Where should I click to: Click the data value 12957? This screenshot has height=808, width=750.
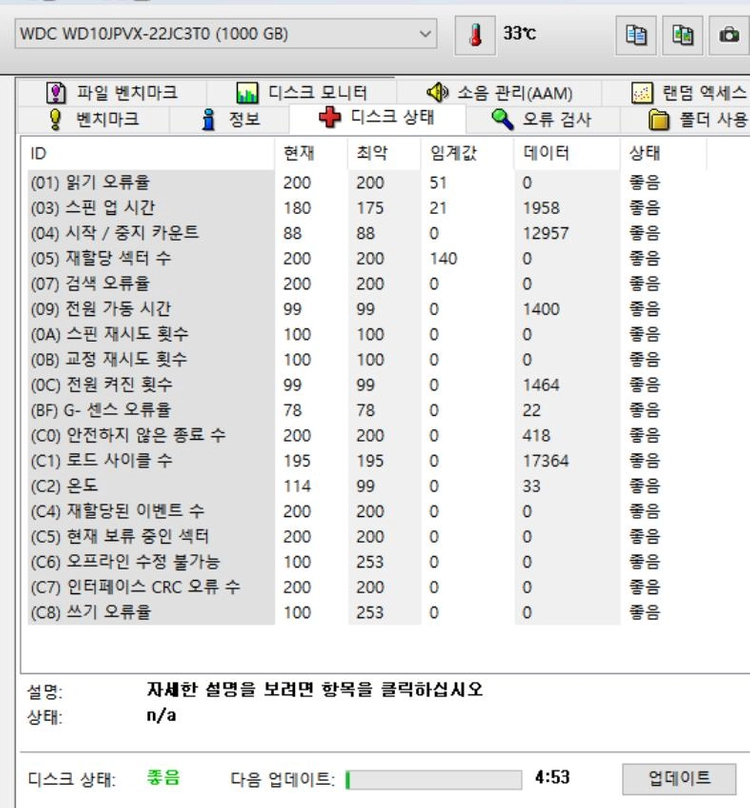[545, 233]
